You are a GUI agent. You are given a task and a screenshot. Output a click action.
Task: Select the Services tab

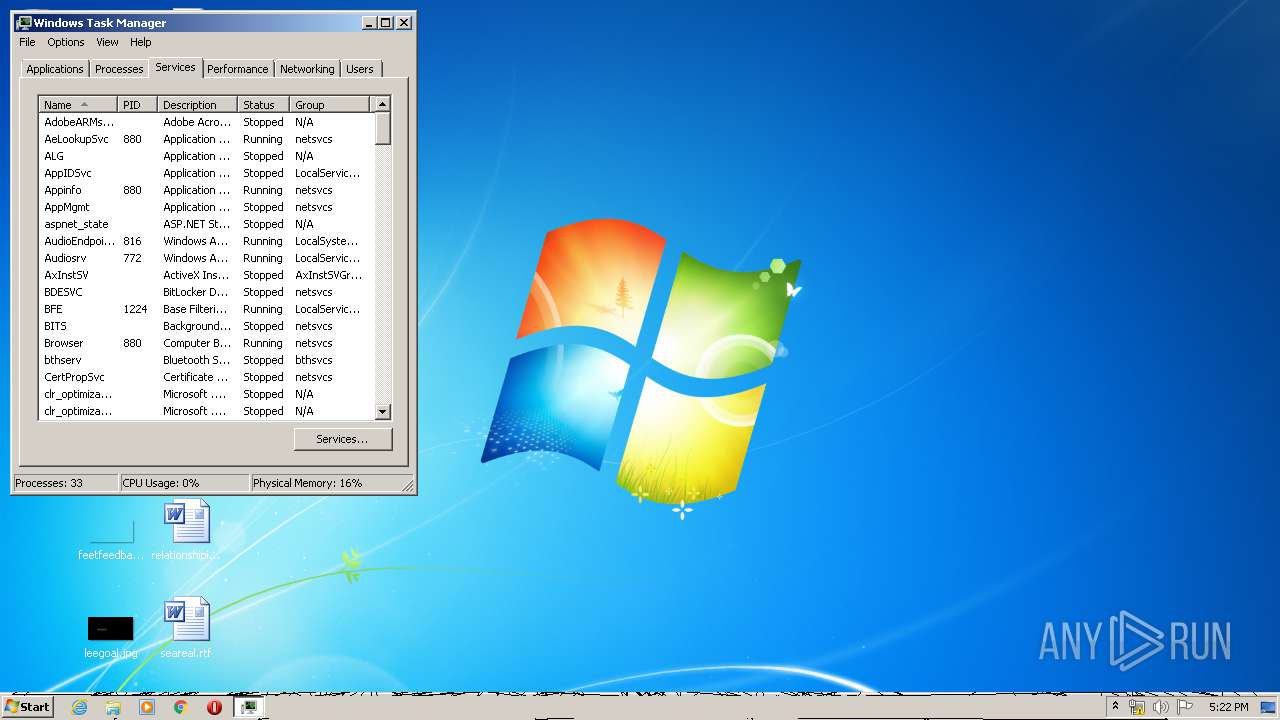click(x=175, y=67)
